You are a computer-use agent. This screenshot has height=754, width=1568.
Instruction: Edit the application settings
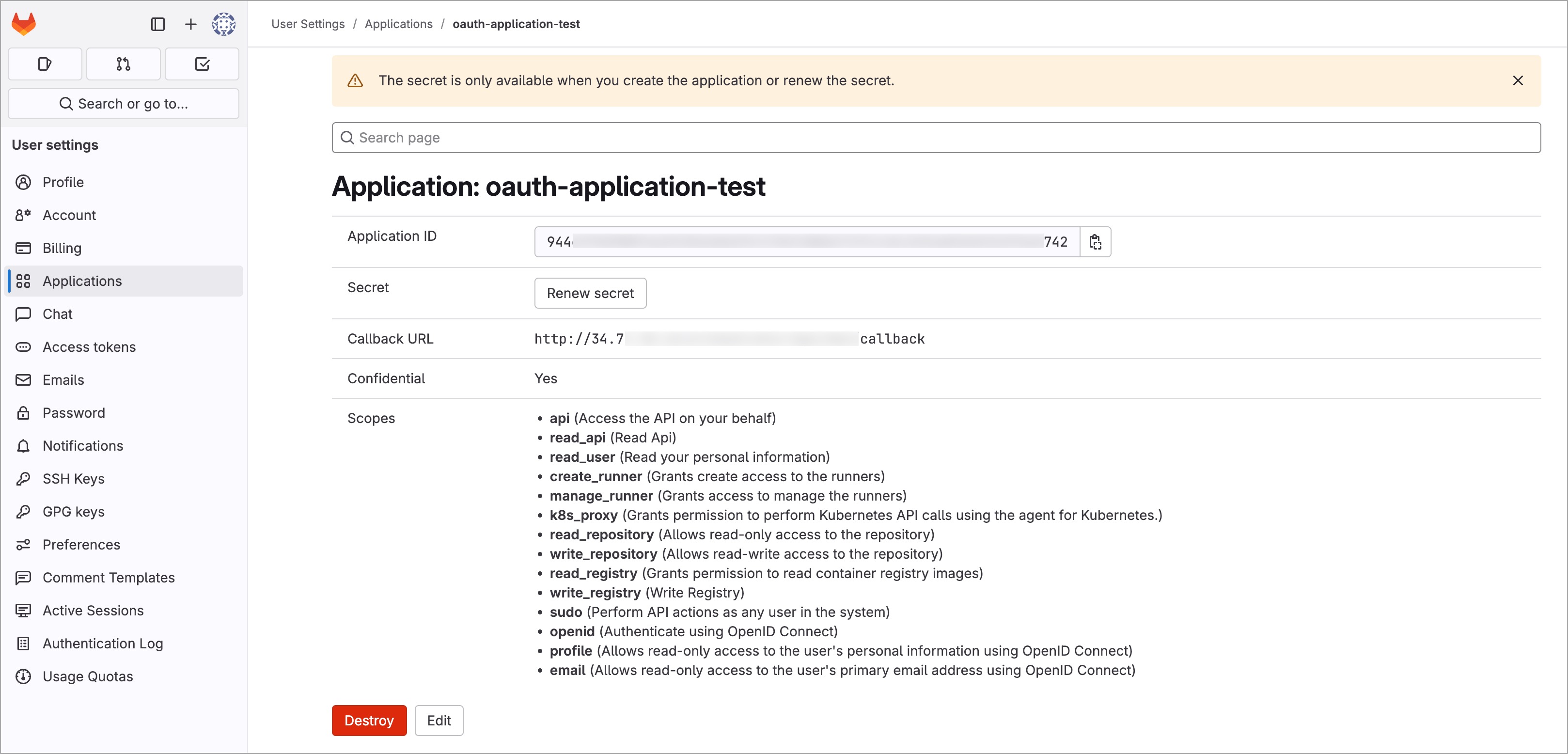(439, 721)
